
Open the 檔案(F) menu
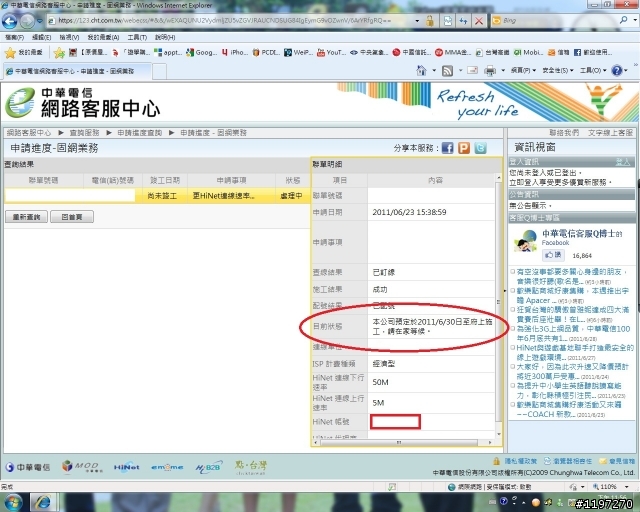point(14,37)
